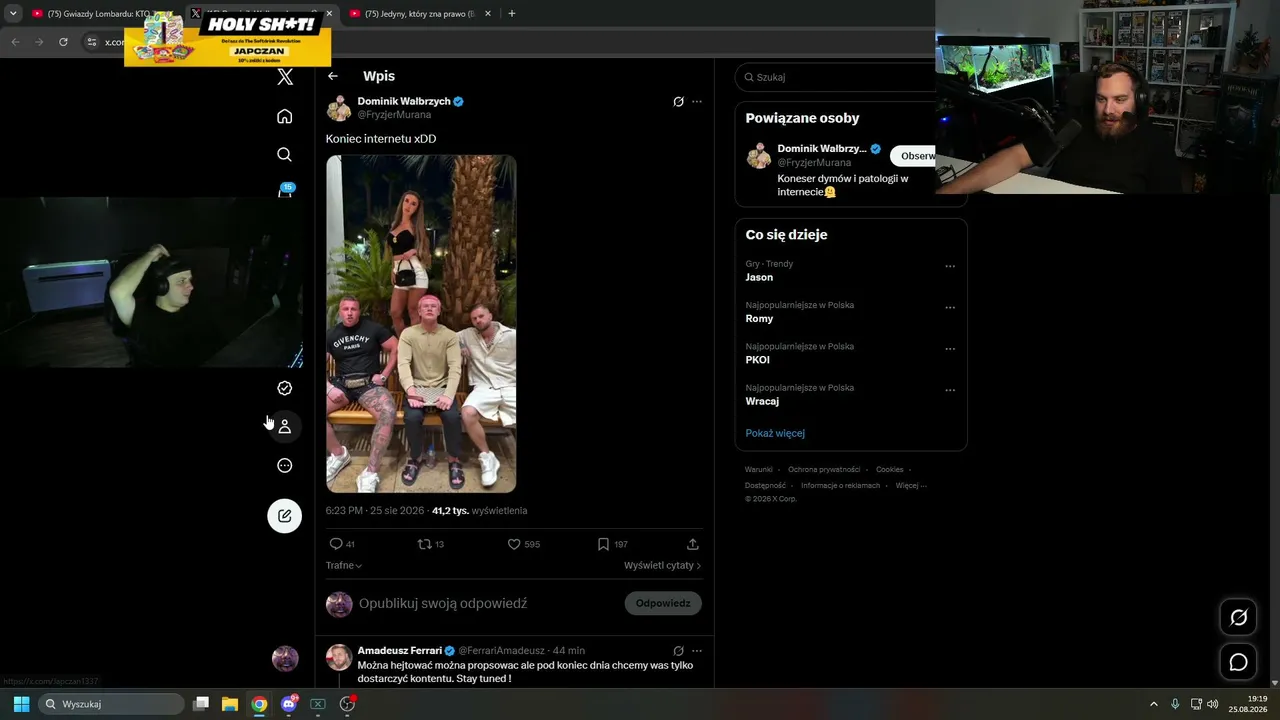This screenshot has width=1280, height=720.
Task: Open Amadeusz Ferrari's profile name link
Action: [400, 651]
